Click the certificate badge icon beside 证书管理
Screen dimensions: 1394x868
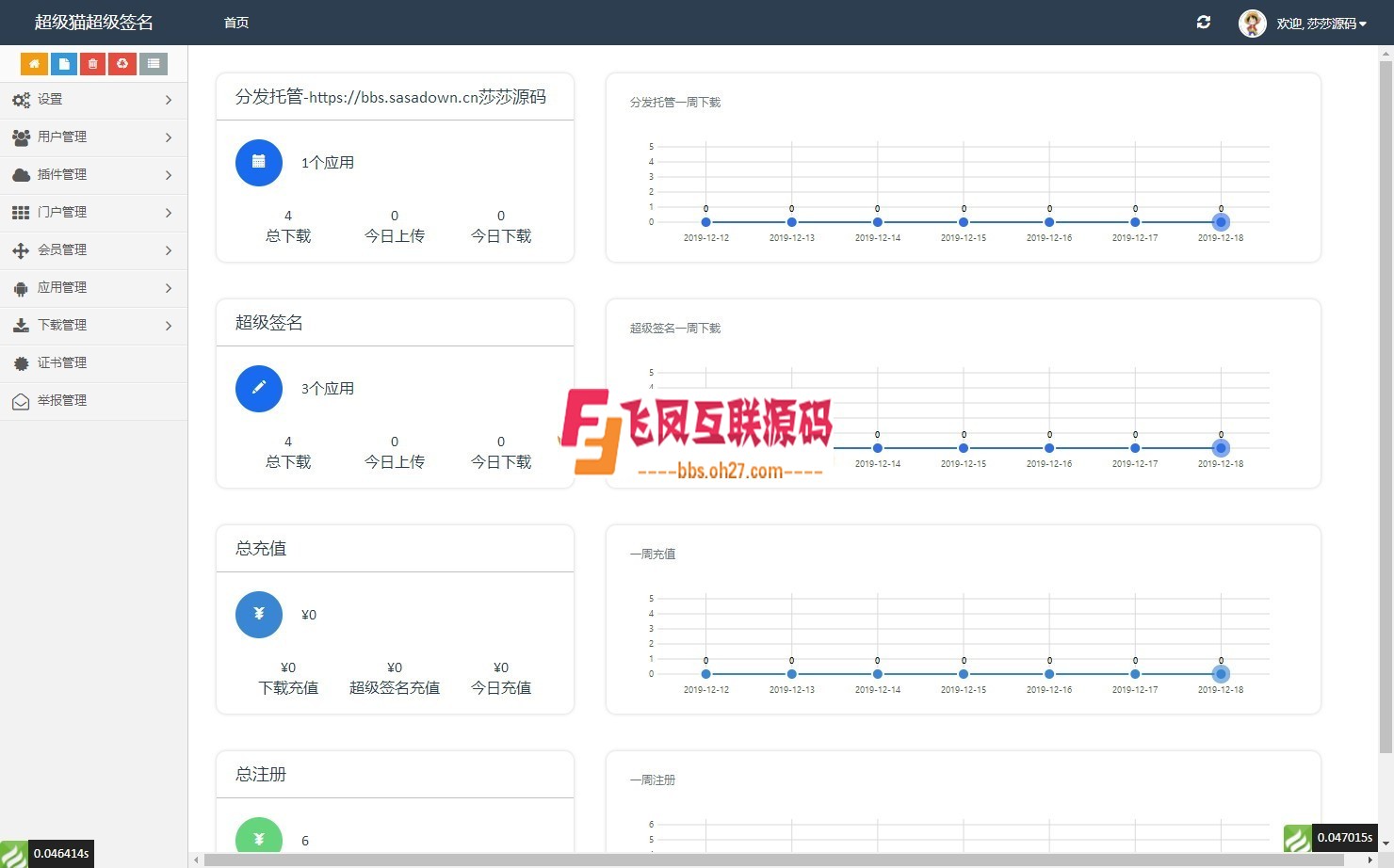coord(21,363)
